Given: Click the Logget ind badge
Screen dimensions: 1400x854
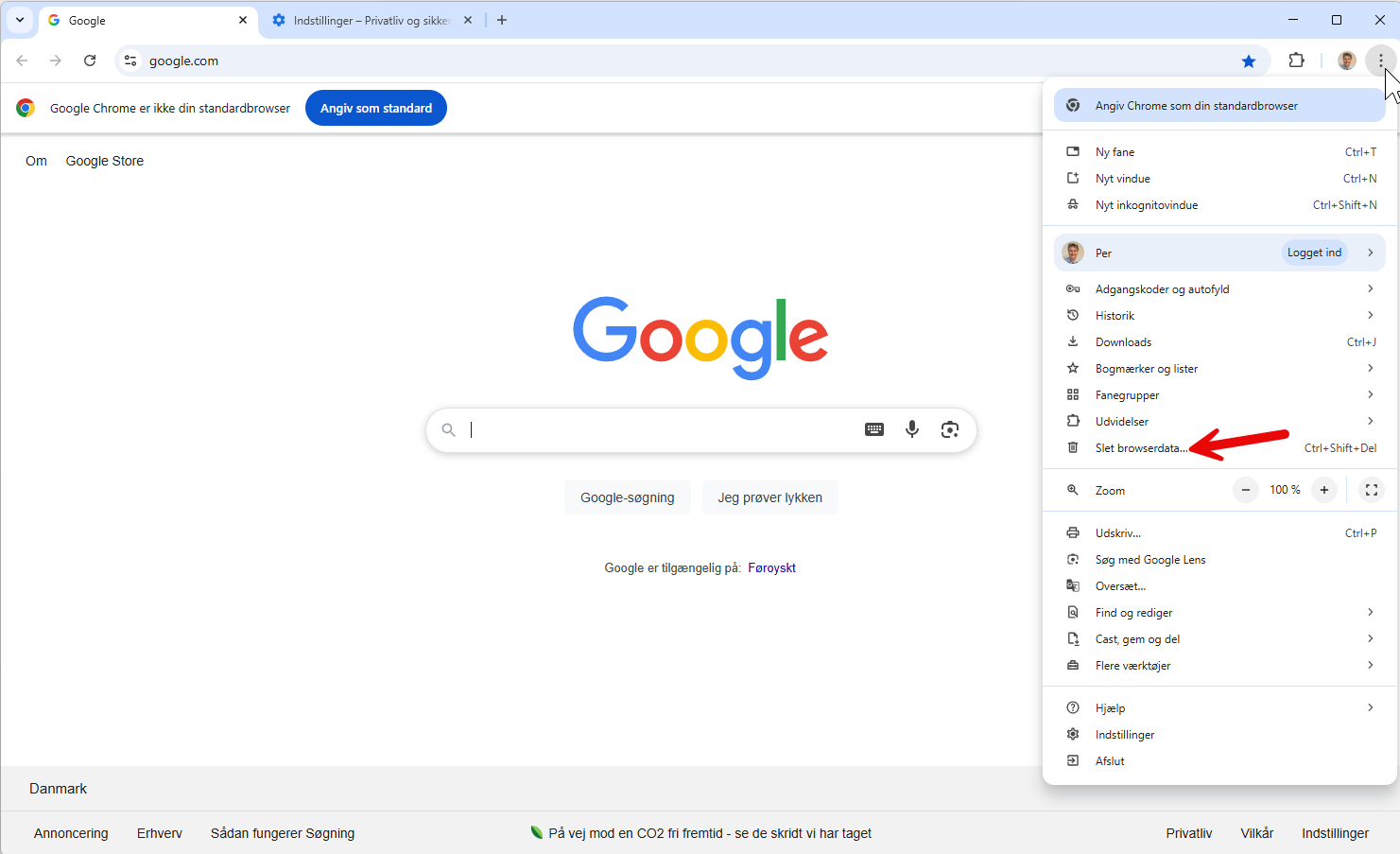Looking at the screenshot, I should click(1314, 253).
